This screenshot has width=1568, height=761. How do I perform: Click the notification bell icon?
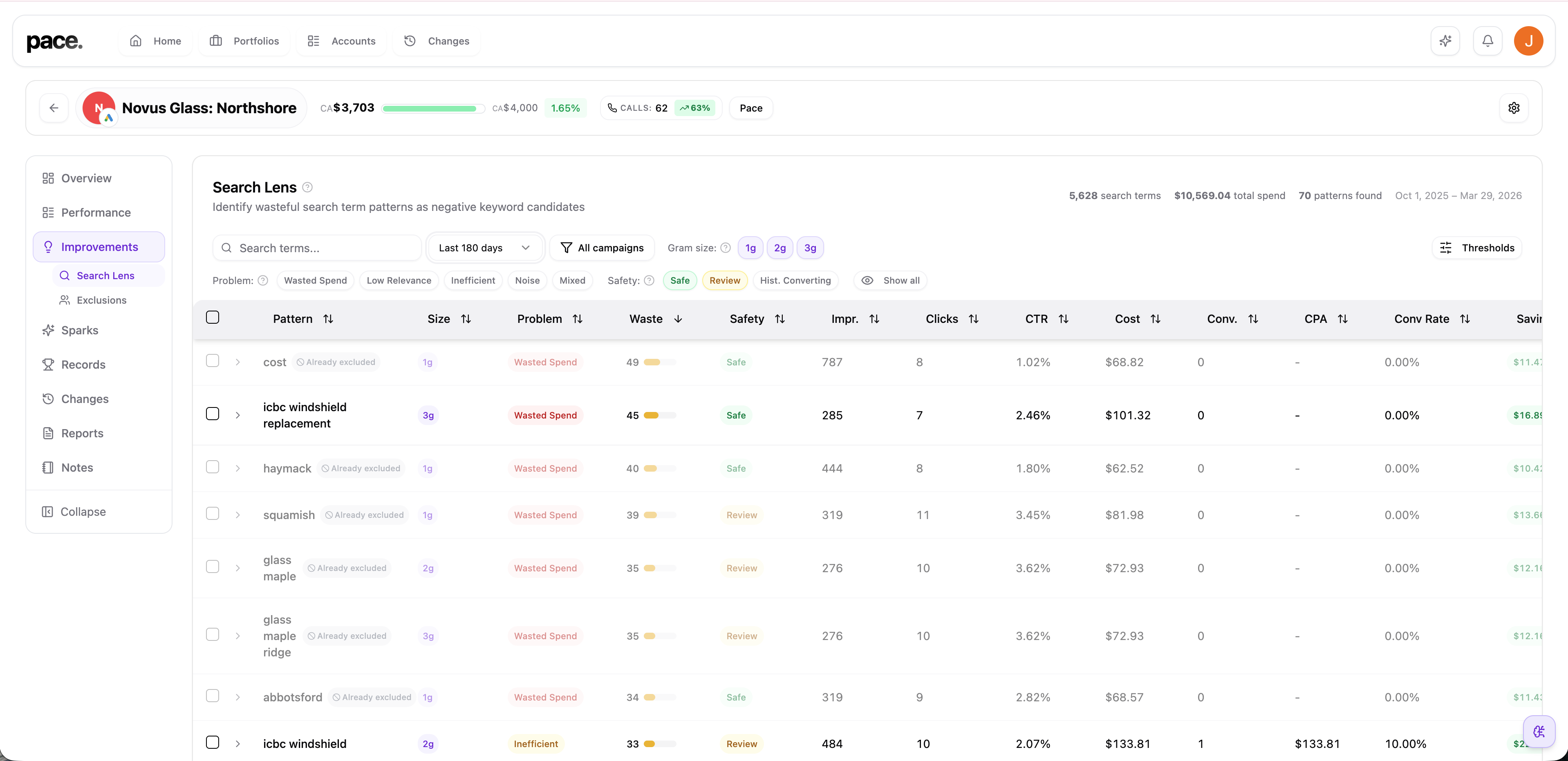click(x=1487, y=41)
